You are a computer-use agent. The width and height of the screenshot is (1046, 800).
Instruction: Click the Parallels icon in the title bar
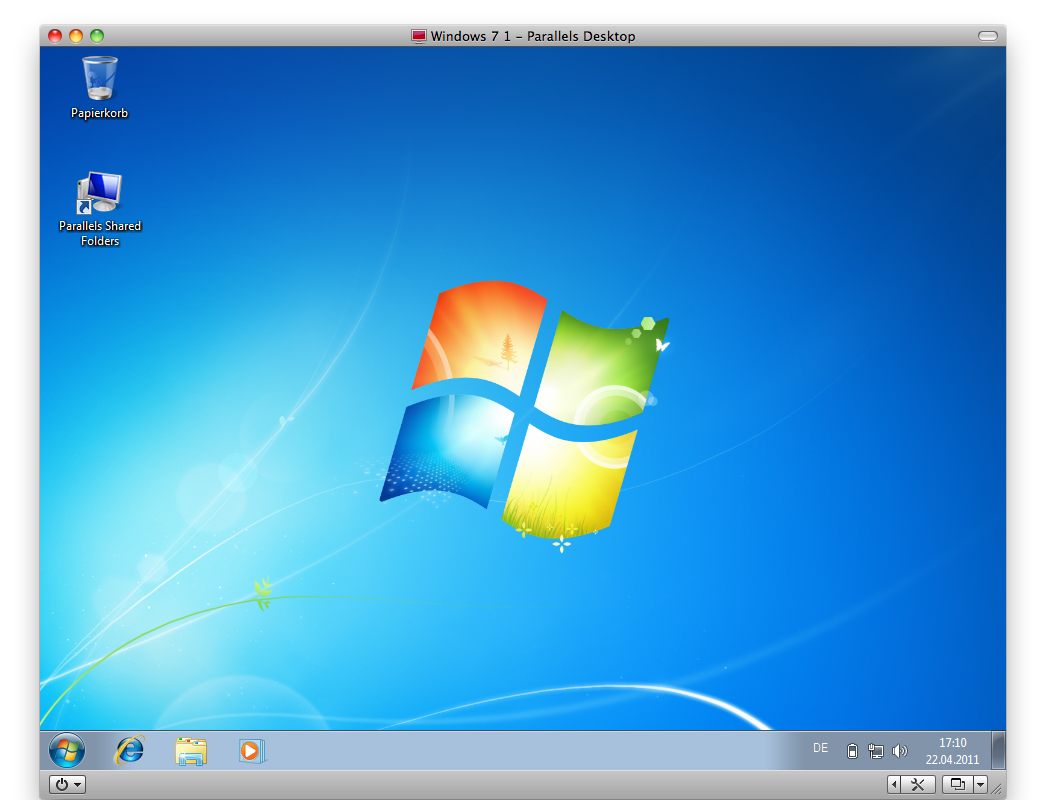pos(418,35)
